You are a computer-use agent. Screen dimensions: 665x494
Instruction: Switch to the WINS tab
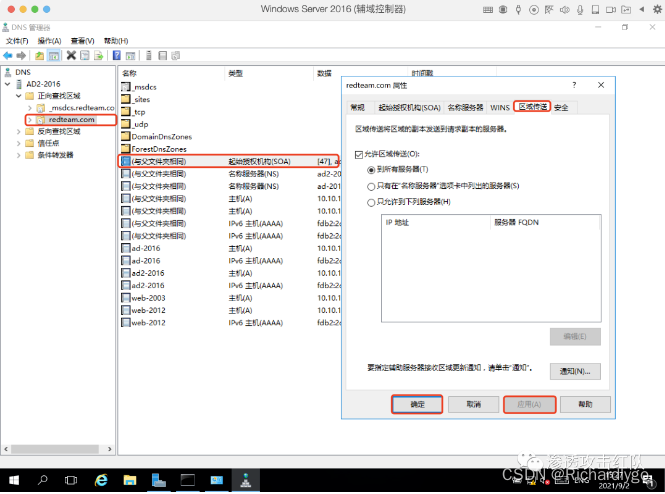pos(500,107)
